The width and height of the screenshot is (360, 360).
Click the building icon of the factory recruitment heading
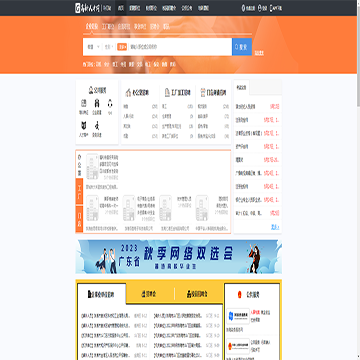tap(167, 93)
